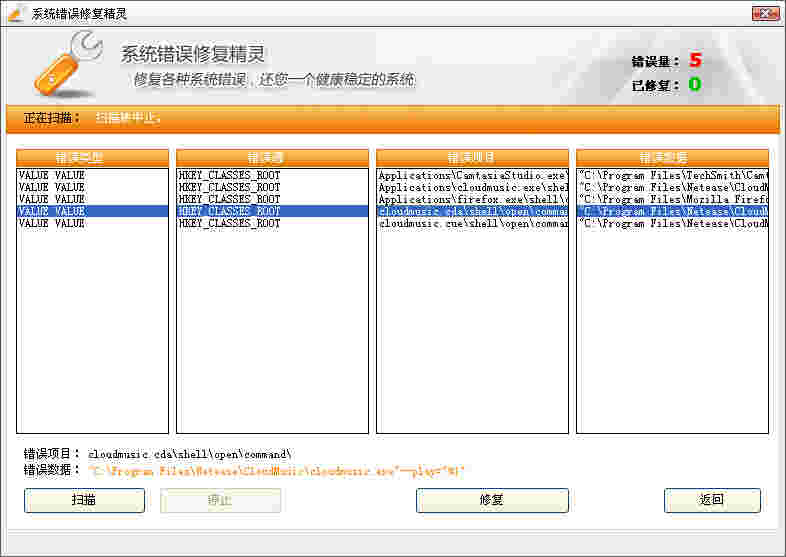Click the title bar application icon
This screenshot has height=557, width=786.
click(17, 14)
